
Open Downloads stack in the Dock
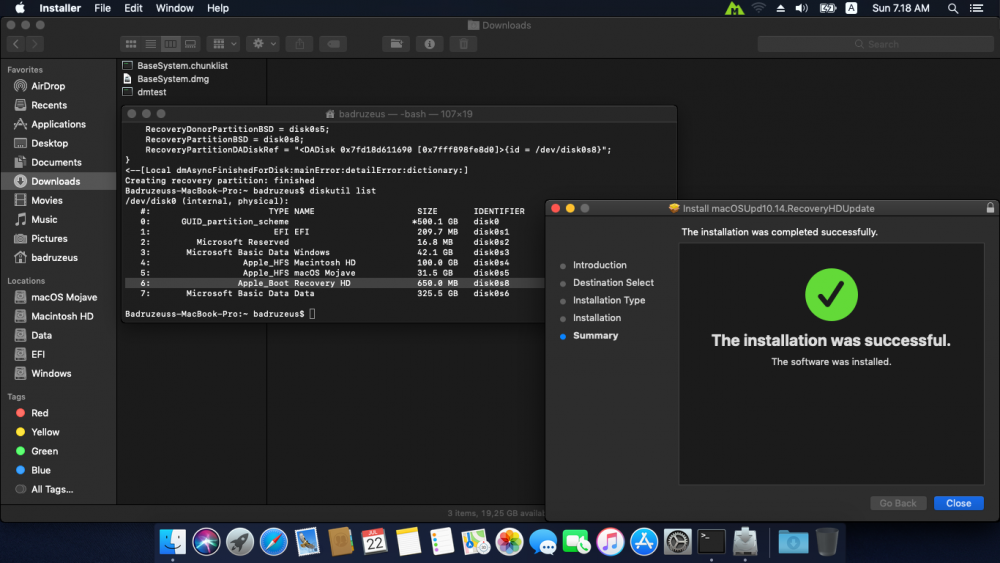[793, 542]
